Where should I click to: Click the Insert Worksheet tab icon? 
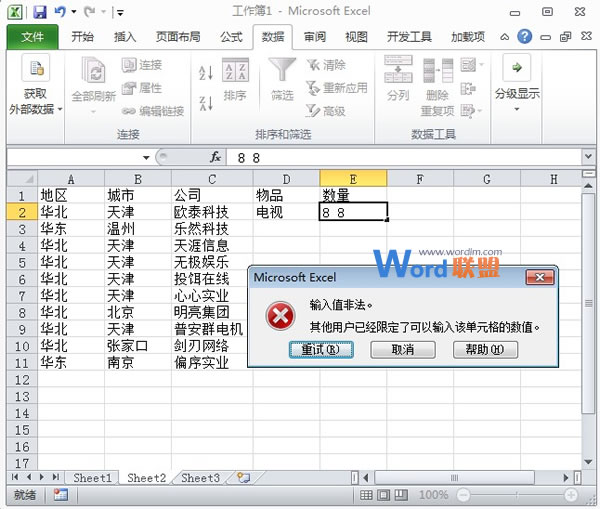[243, 478]
